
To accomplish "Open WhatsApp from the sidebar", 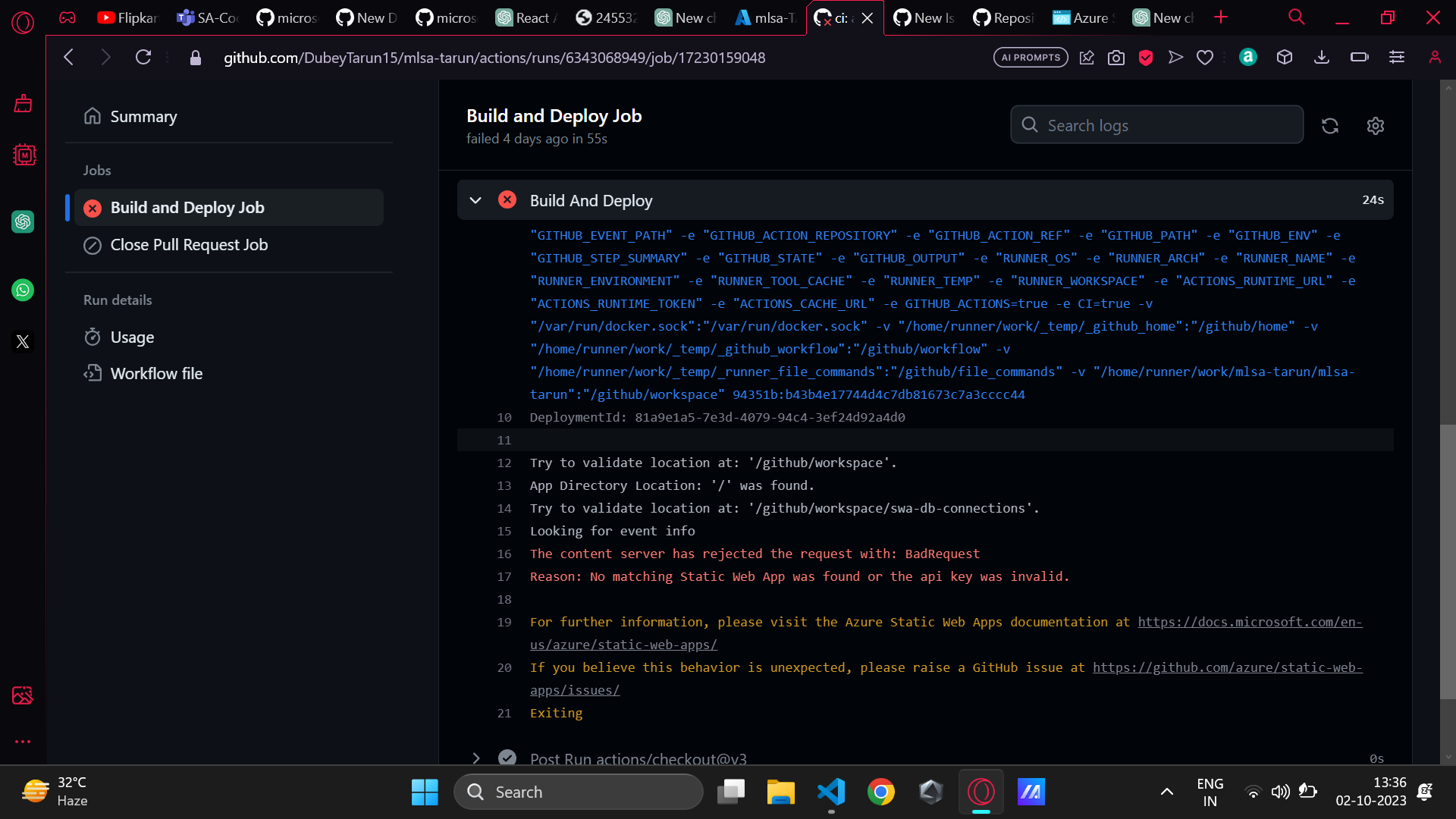I will click(x=23, y=290).
